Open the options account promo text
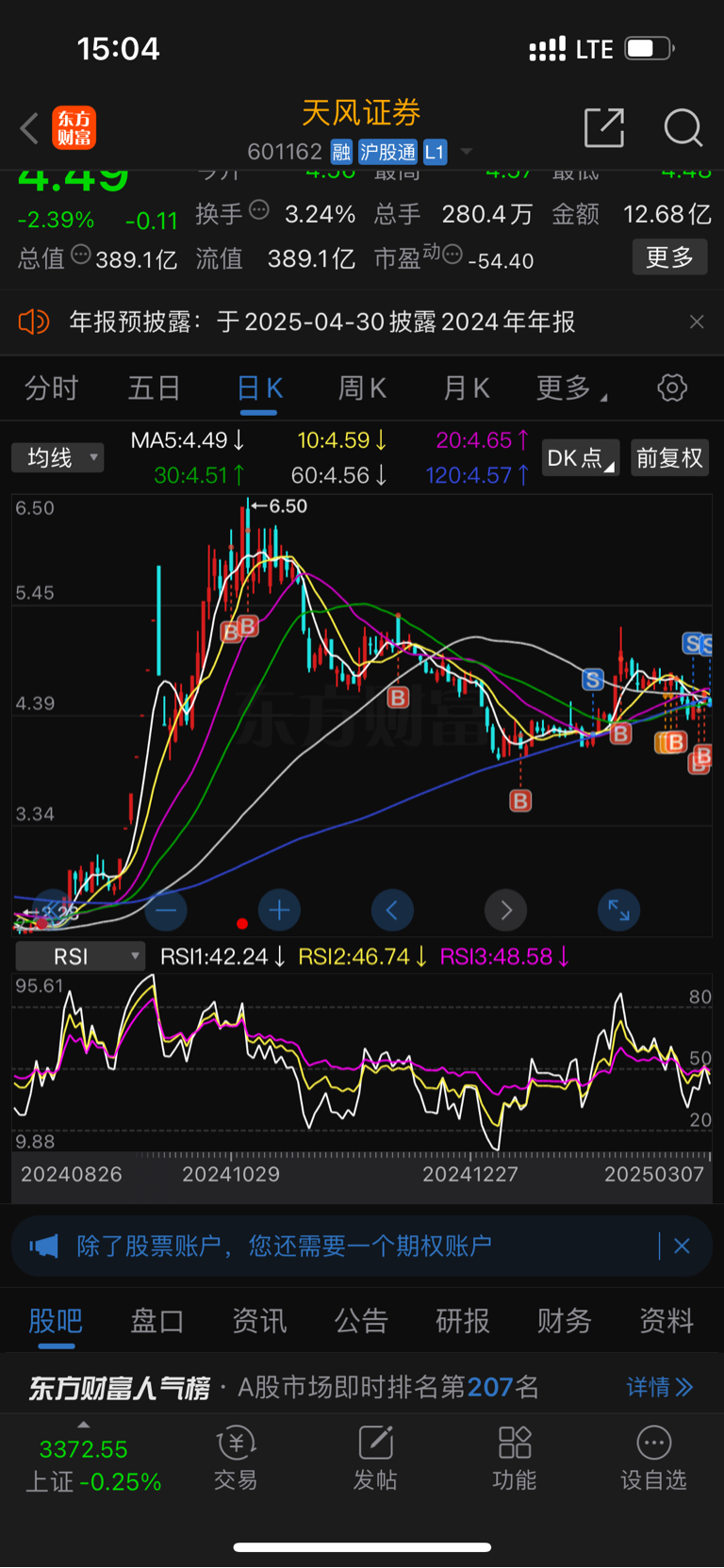724x1568 pixels. coord(284,1246)
